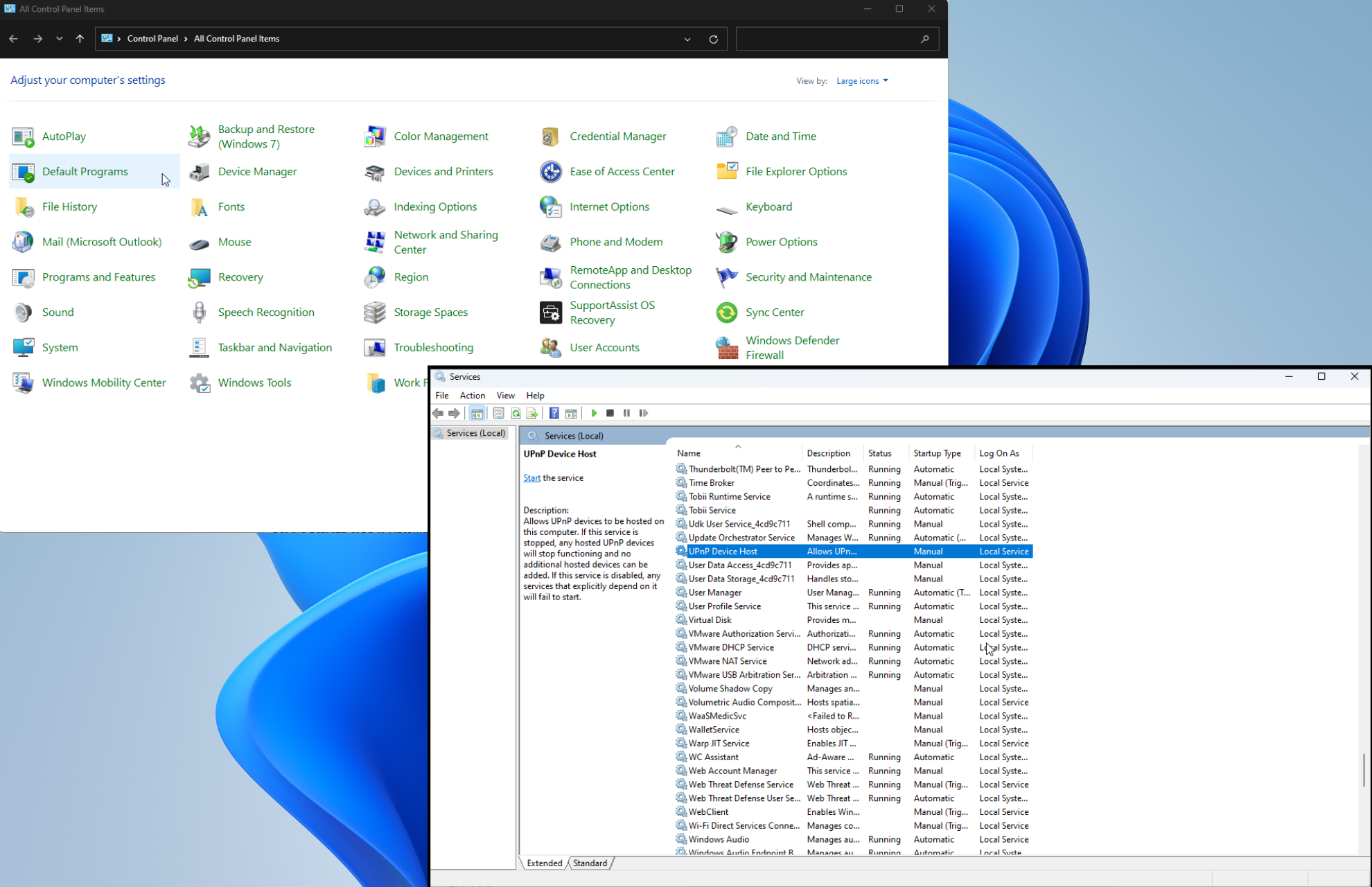The image size is (1372, 887).
Task: Click the Pause Service icon
Action: click(626, 413)
